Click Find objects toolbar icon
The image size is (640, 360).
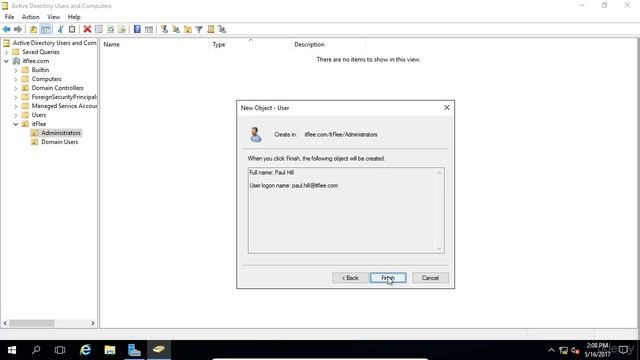click(211, 29)
